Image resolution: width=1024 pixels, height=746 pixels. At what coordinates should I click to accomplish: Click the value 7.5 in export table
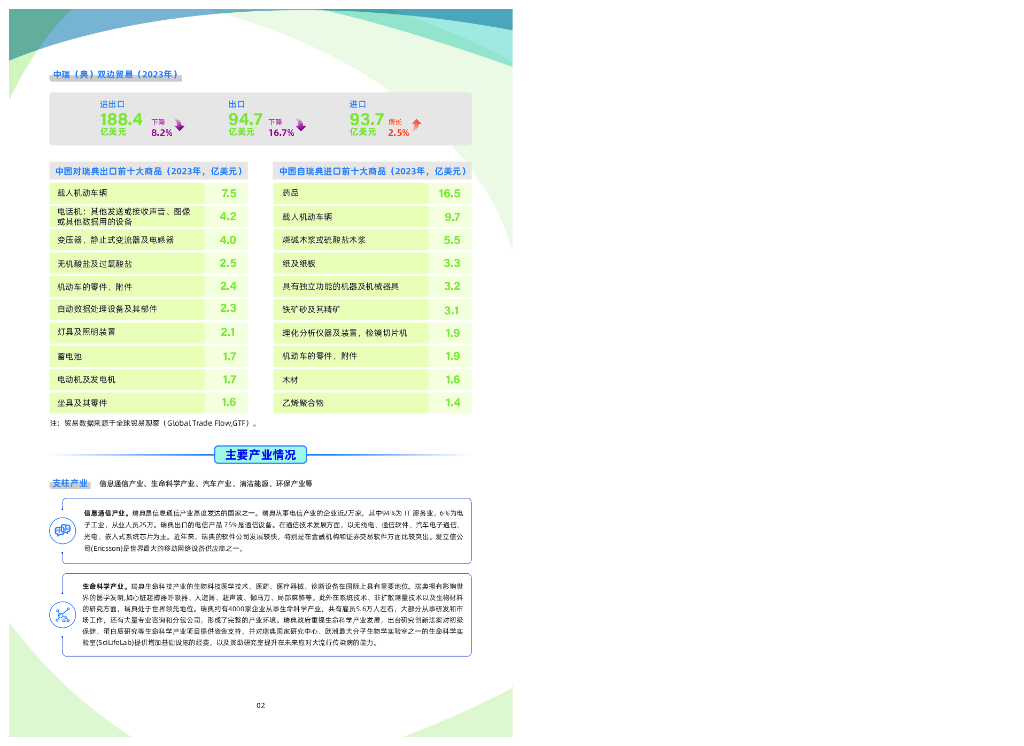[x=229, y=193]
